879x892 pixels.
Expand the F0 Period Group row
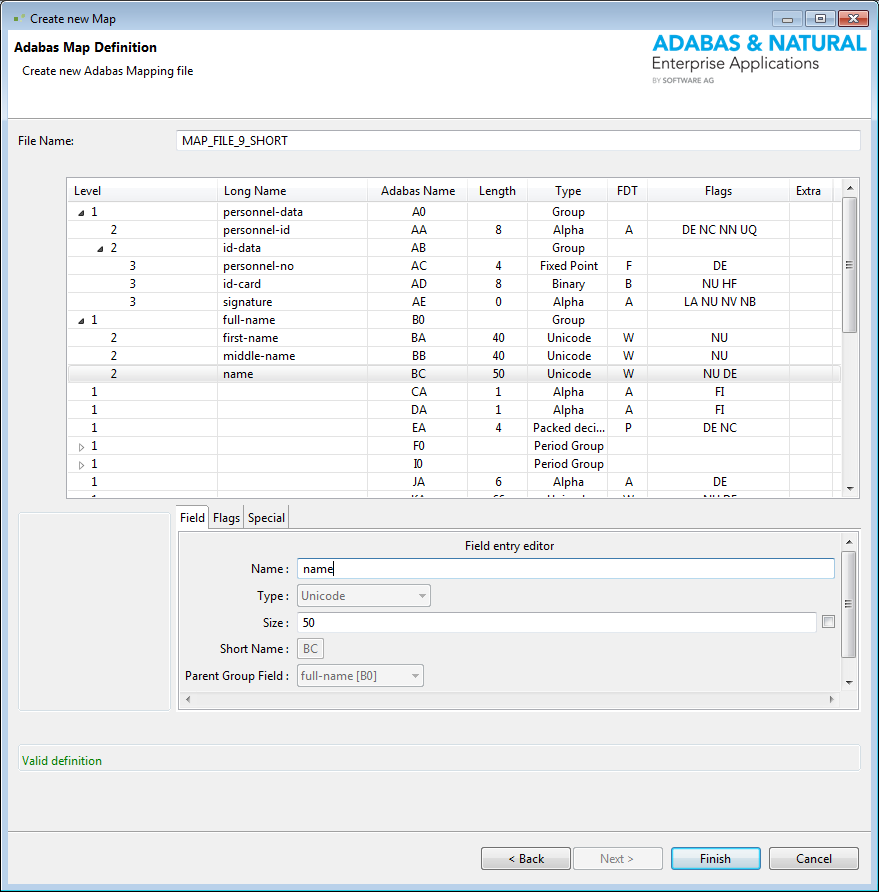click(x=81, y=446)
